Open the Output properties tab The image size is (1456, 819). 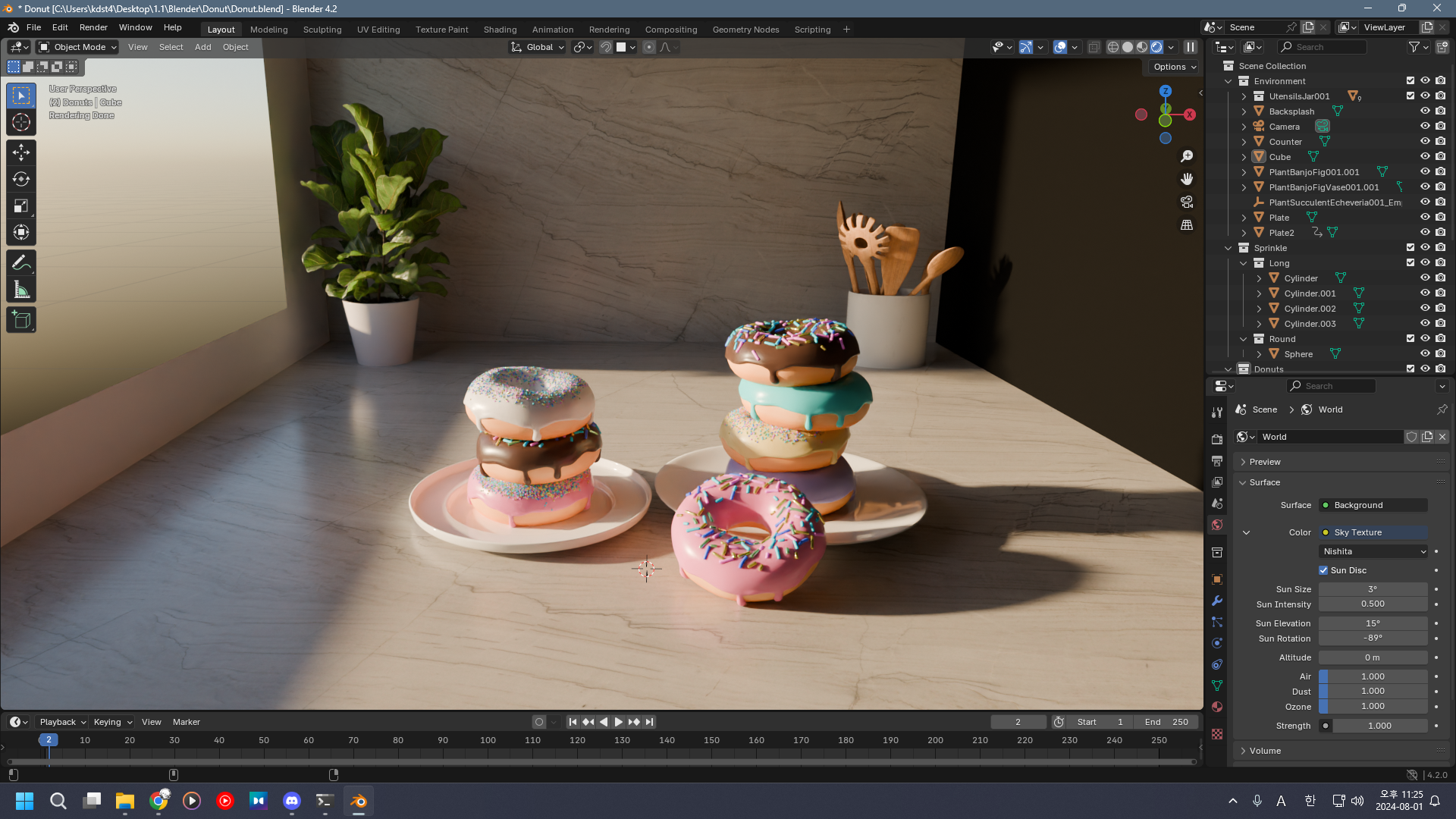[1217, 461]
